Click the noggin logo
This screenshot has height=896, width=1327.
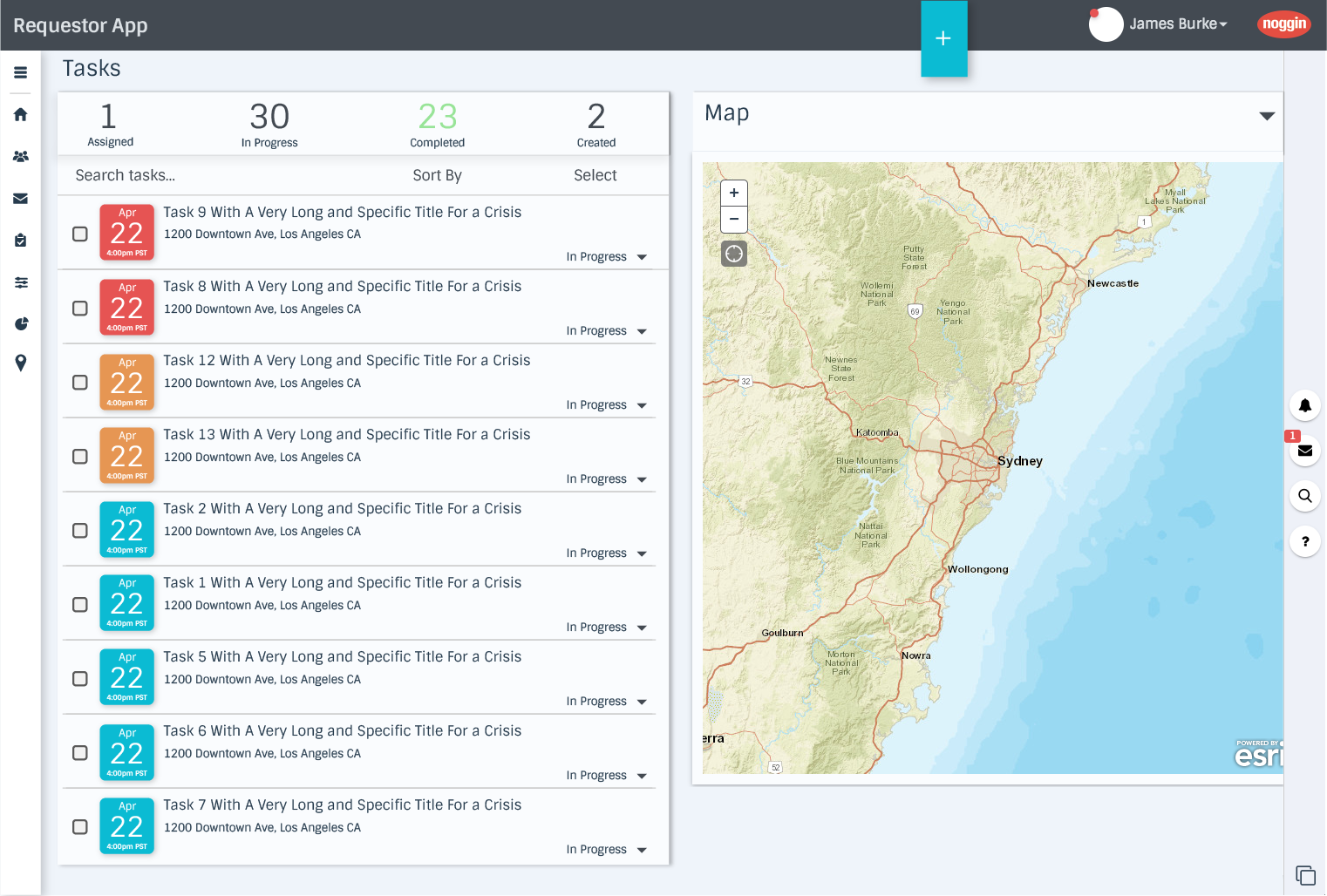tap(1284, 24)
